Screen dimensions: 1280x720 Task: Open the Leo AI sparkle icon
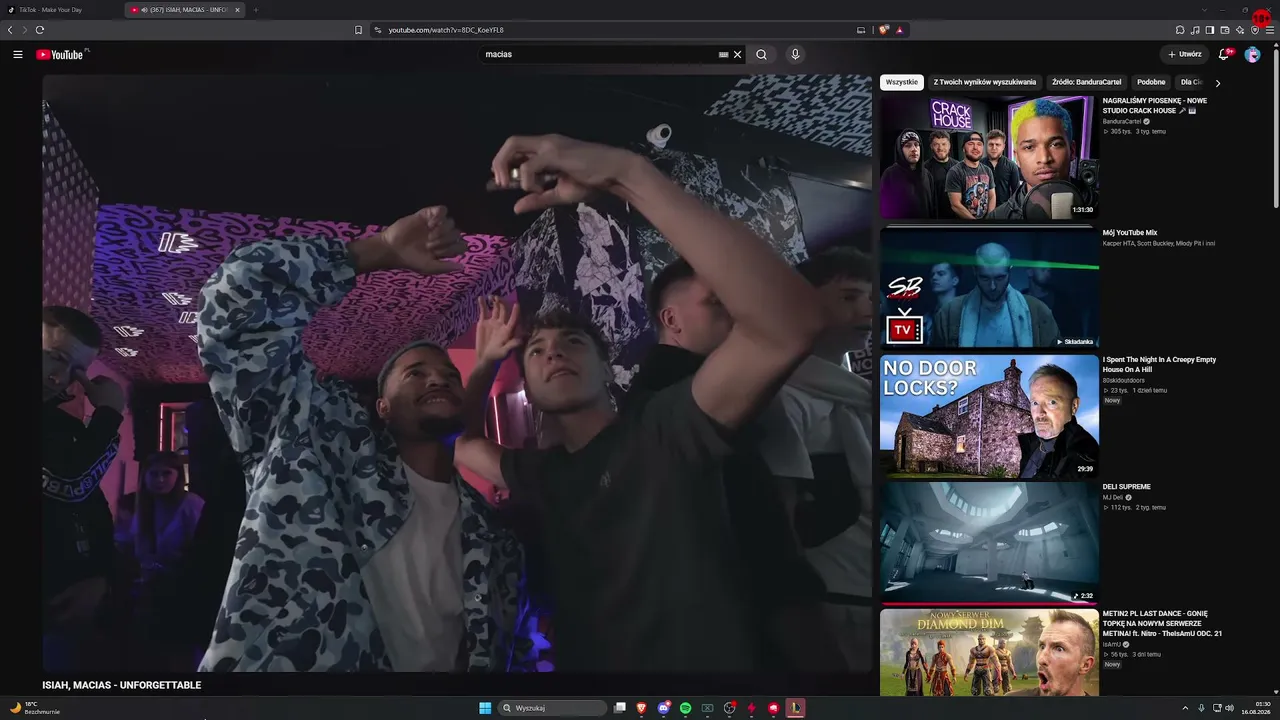1240,30
